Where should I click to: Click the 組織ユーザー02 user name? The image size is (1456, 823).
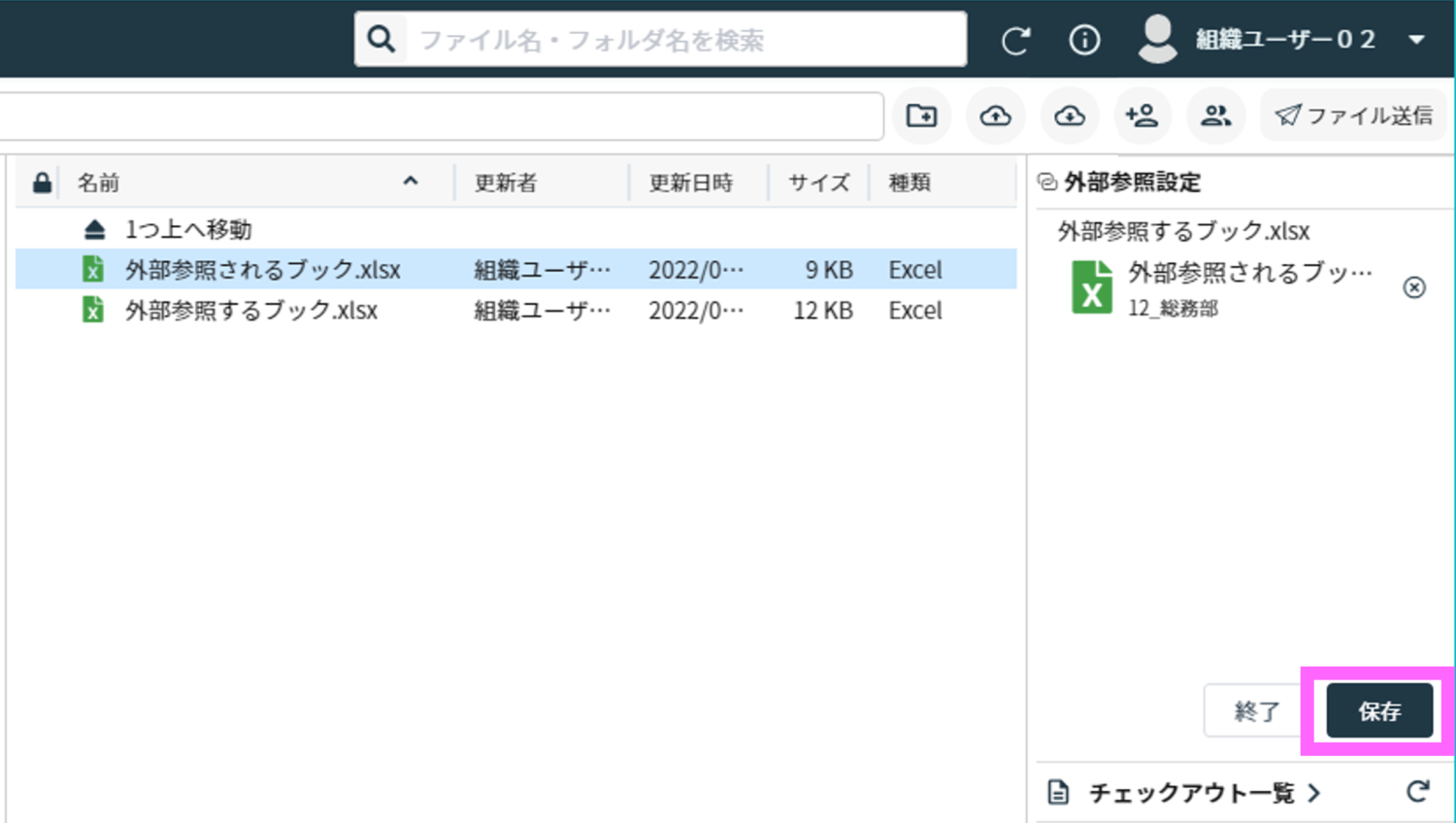(x=1285, y=40)
